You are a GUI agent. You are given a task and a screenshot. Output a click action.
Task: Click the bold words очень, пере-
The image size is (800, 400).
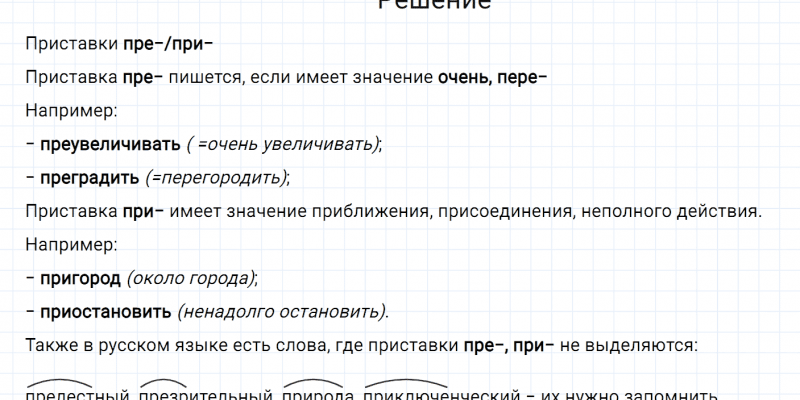492,78
